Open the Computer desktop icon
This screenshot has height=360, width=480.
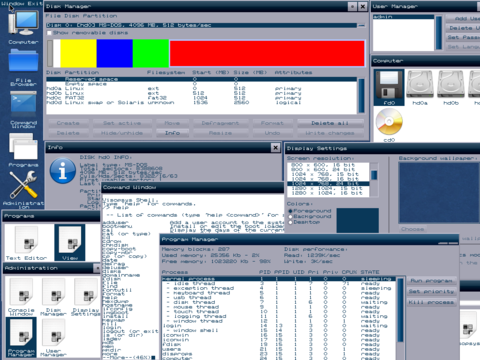point(23,27)
